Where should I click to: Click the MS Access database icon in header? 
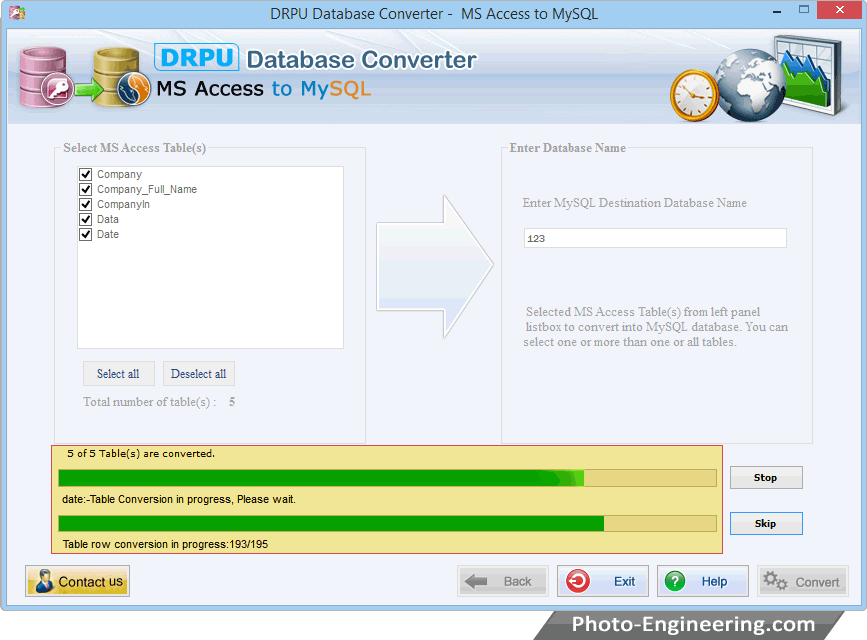[x=45, y=77]
